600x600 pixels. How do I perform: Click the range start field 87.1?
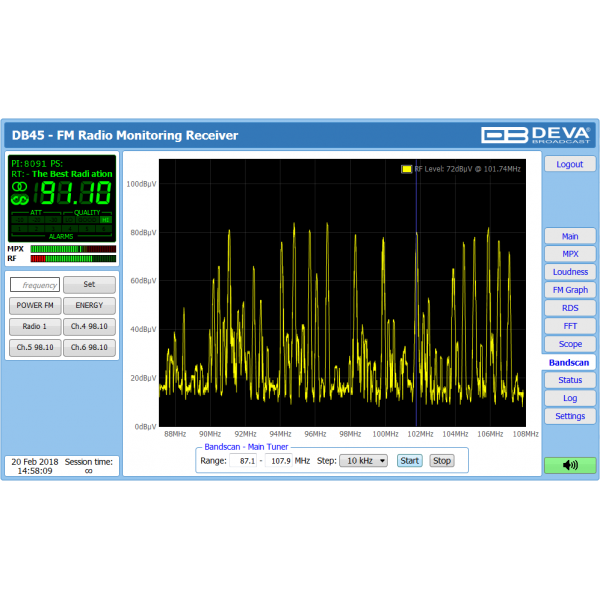[243, 461]
